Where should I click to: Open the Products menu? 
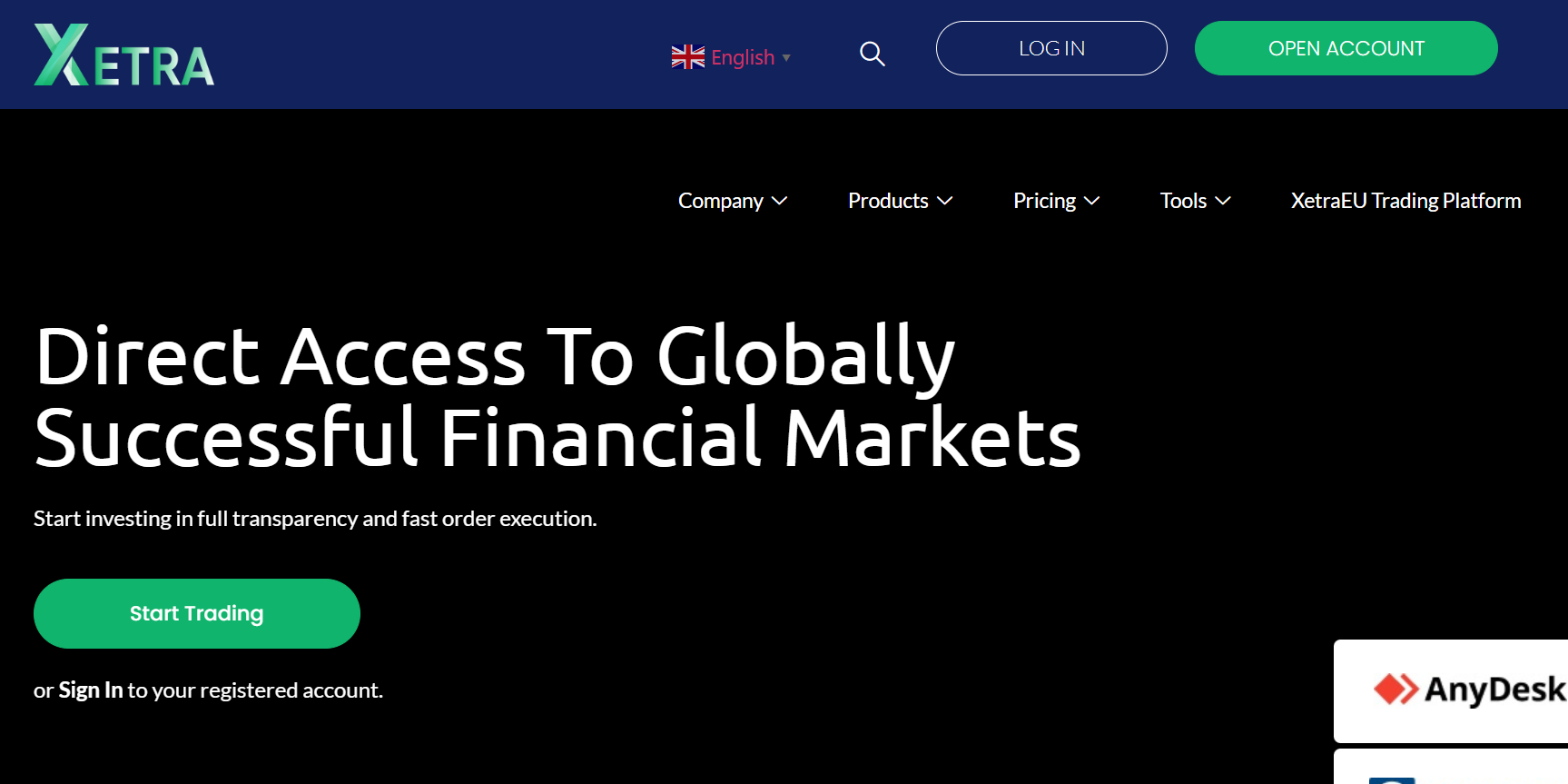tap(887, 201)
